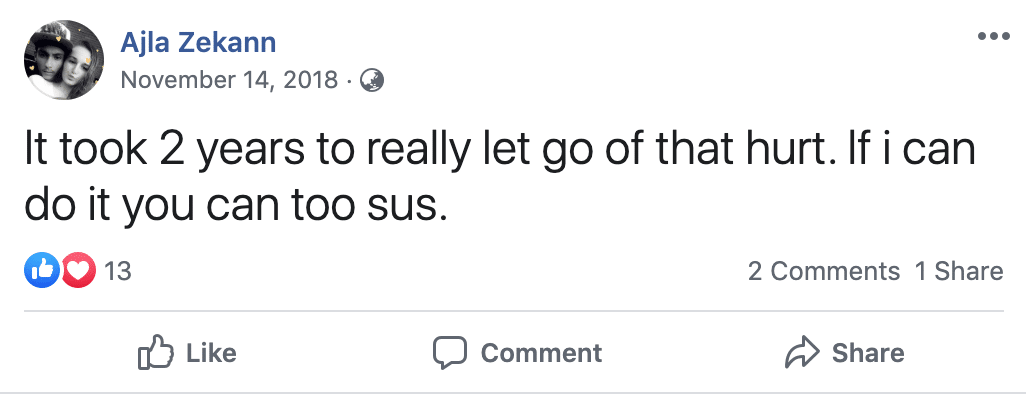View the 1 Share details
1026x394 pixels.
tap(959, 271)
